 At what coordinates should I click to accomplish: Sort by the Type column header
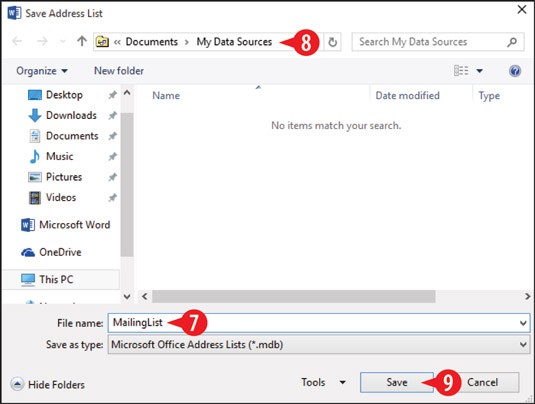click(489, 96)
